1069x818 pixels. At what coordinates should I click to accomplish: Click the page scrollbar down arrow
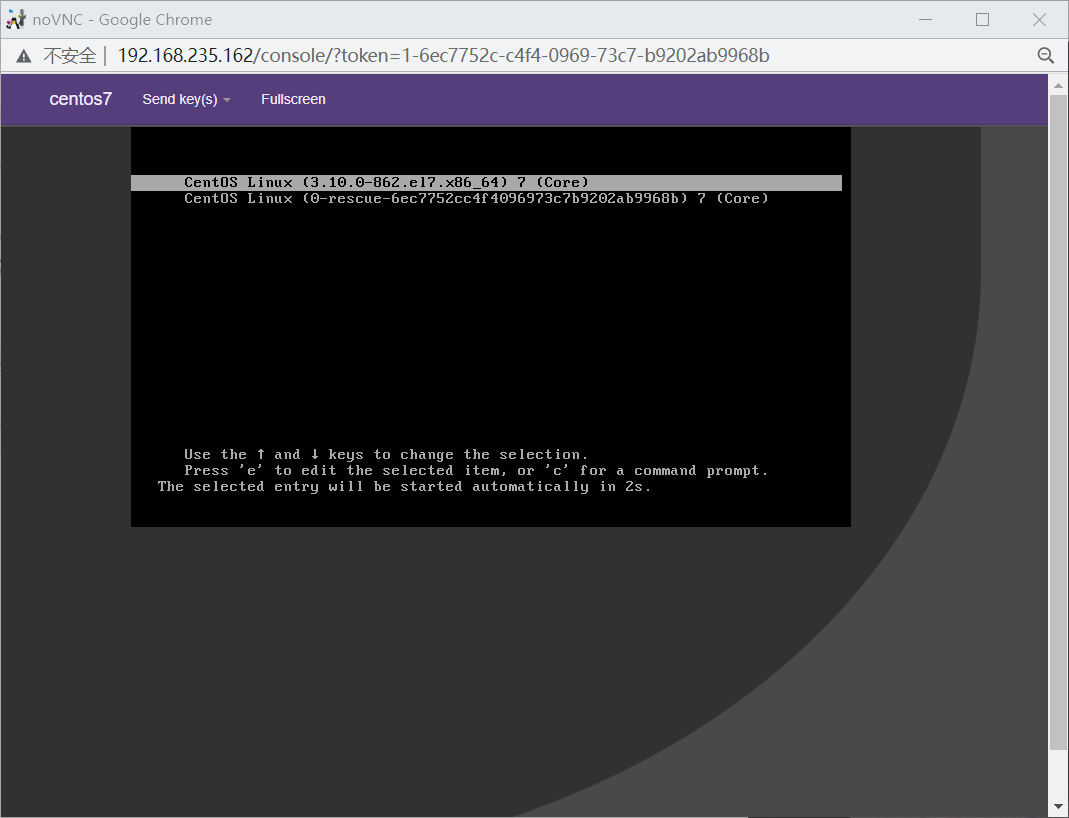[x=1058, y=808]
